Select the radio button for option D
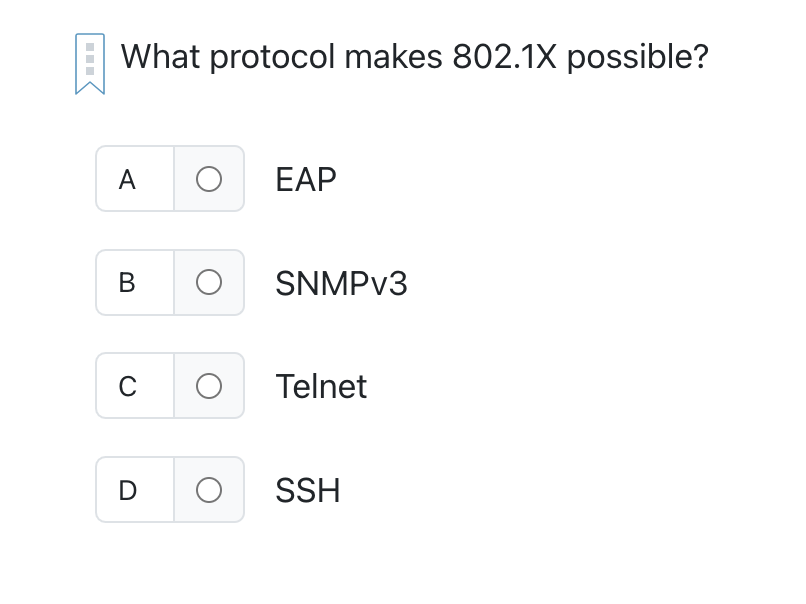Image resolution: width=806 pixels, height=604 pixels. pos(208,489)
